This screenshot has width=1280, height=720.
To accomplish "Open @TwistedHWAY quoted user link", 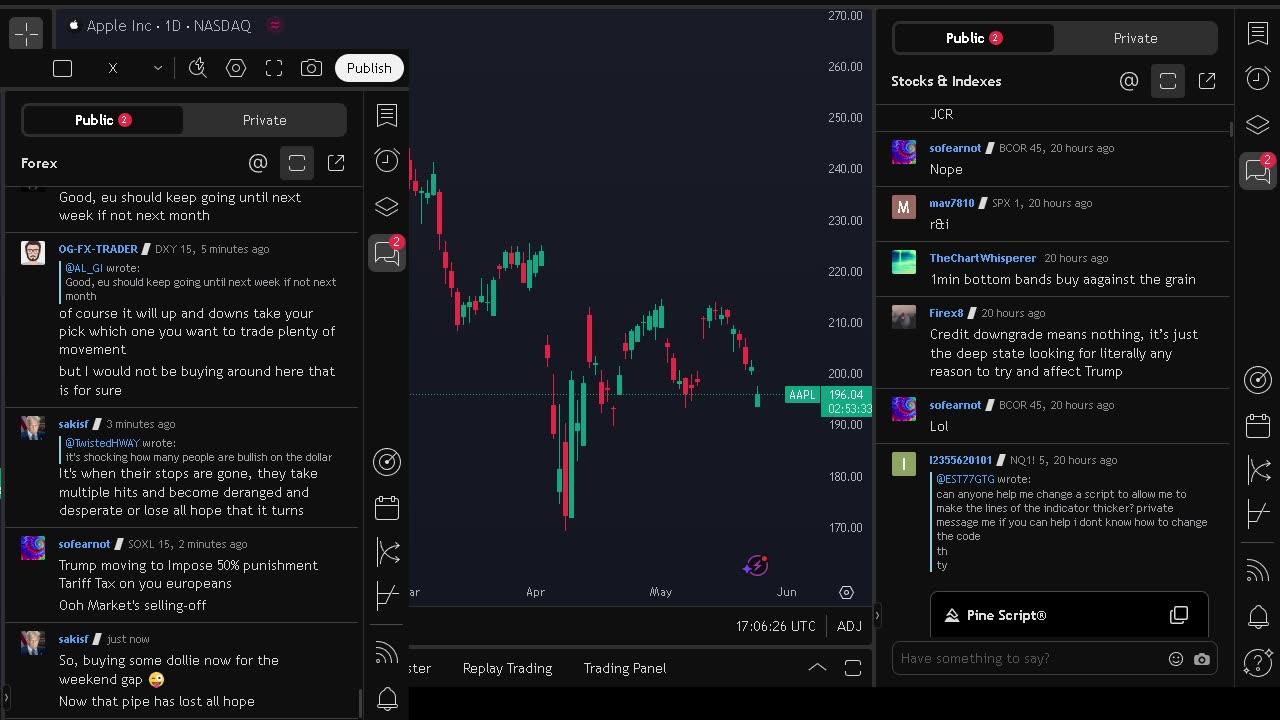I will [x=102, y=443].
